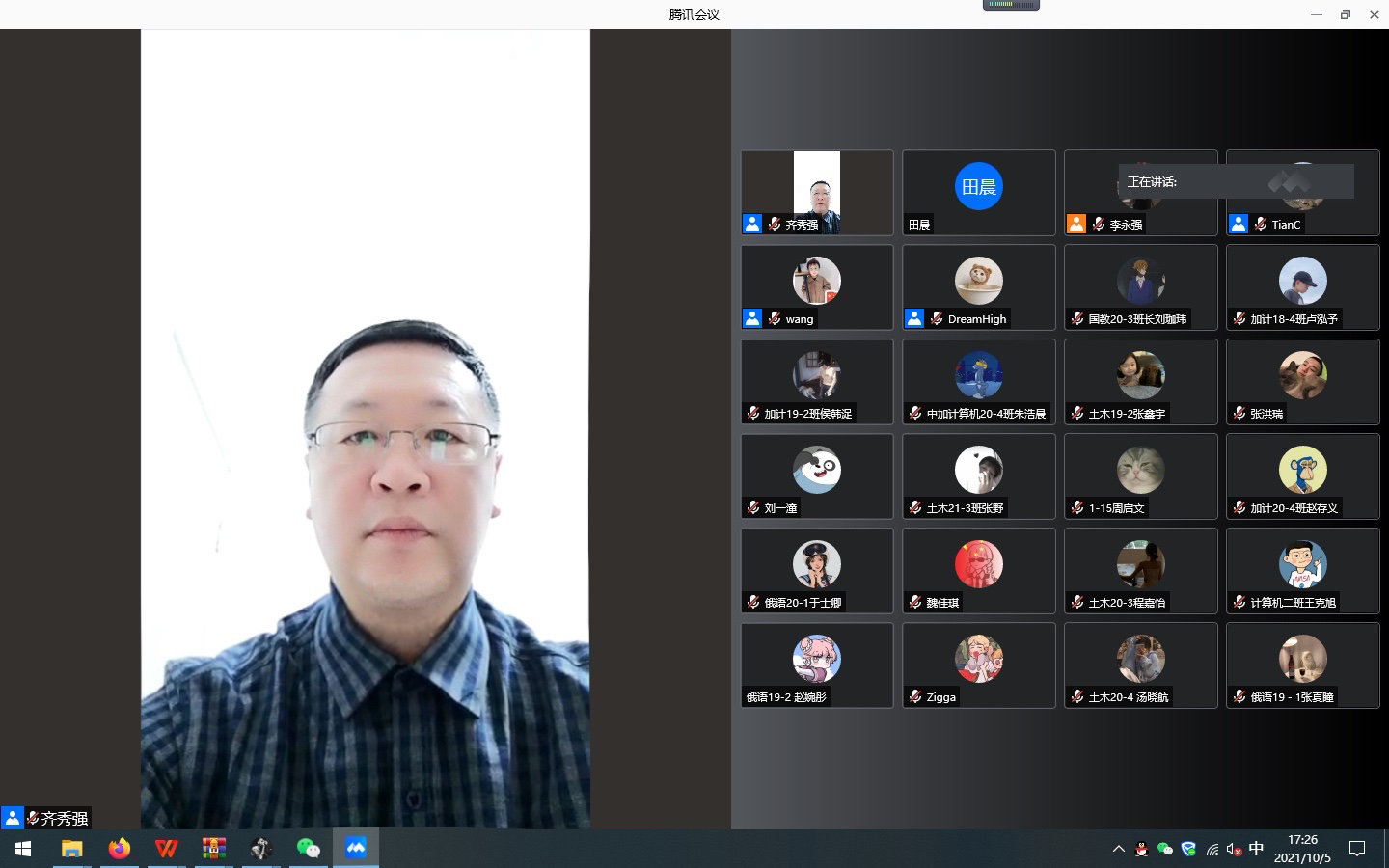Click the muted mic icon next to Zigga

click(915, 696)
